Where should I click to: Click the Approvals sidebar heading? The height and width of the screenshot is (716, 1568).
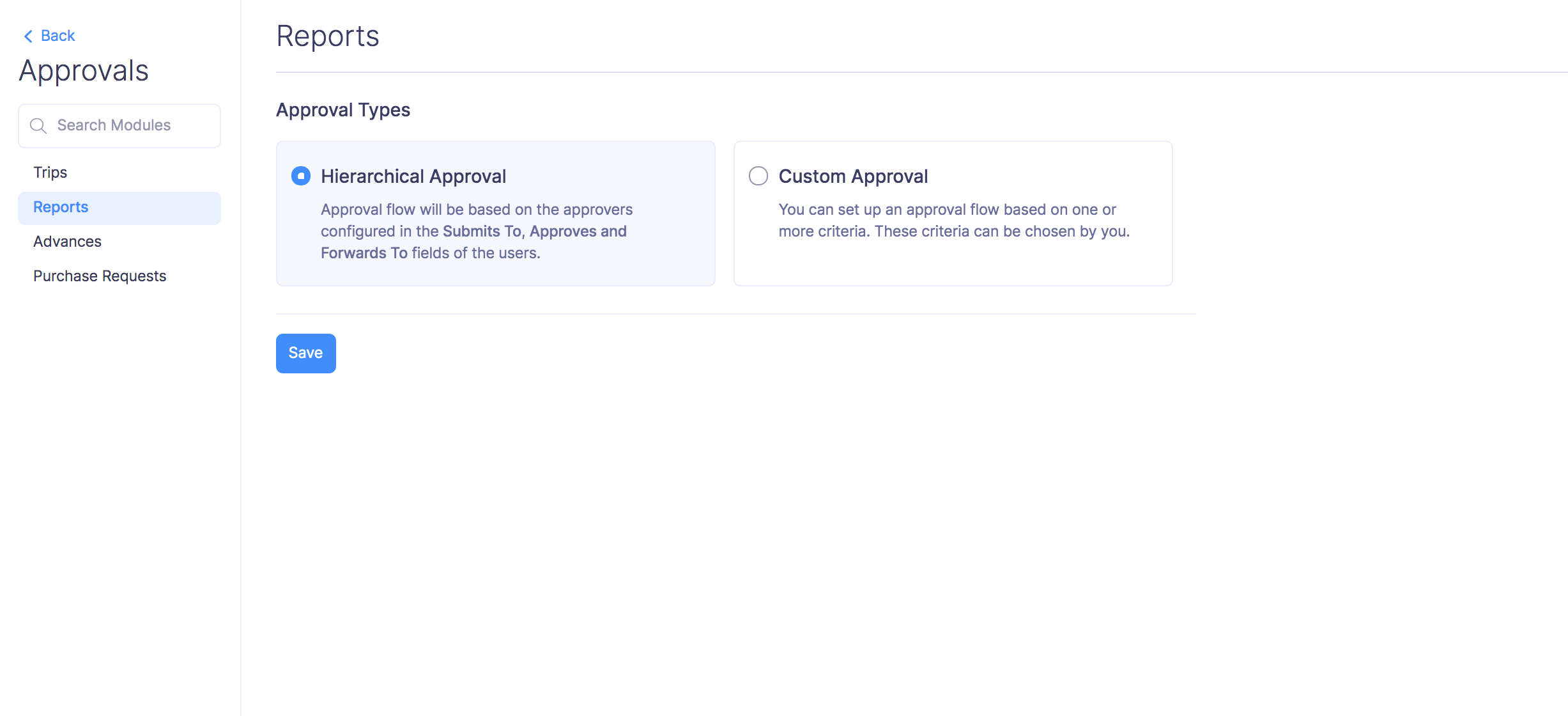pyautogui.click(x=84, y=71)
